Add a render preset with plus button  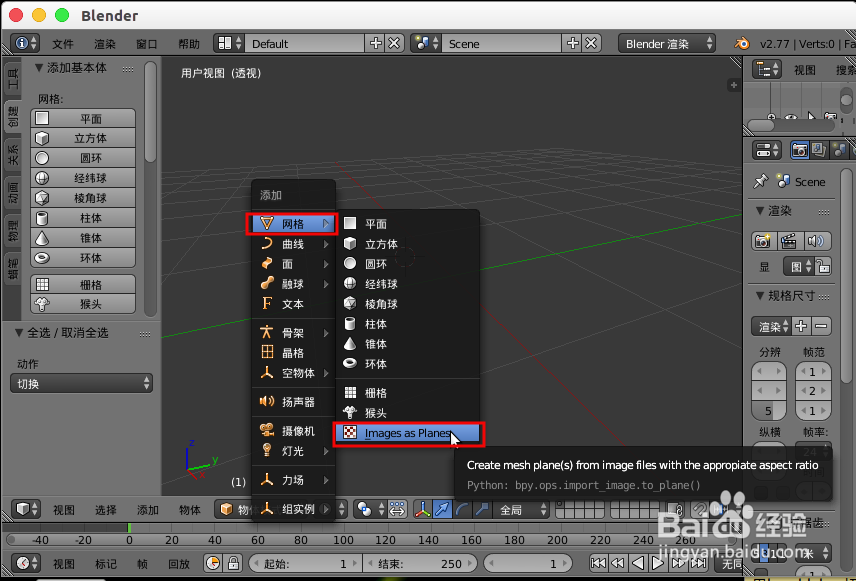[801, 327]
